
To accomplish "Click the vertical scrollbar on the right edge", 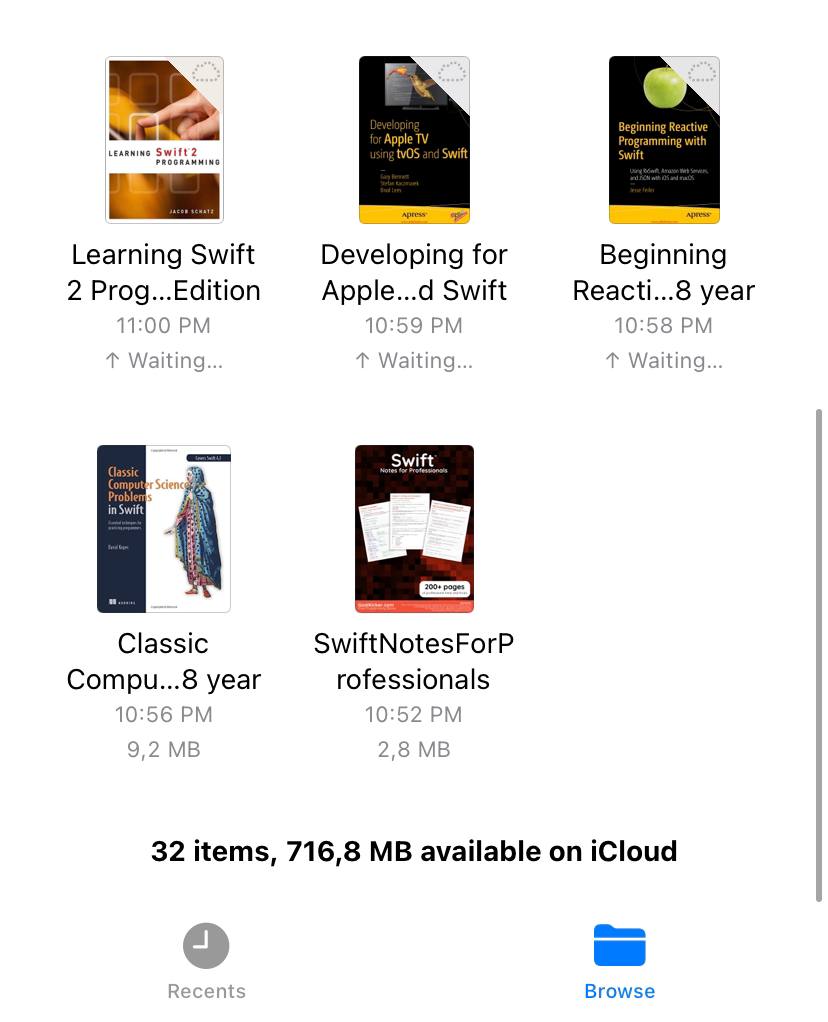I will (x=819, y=655).
